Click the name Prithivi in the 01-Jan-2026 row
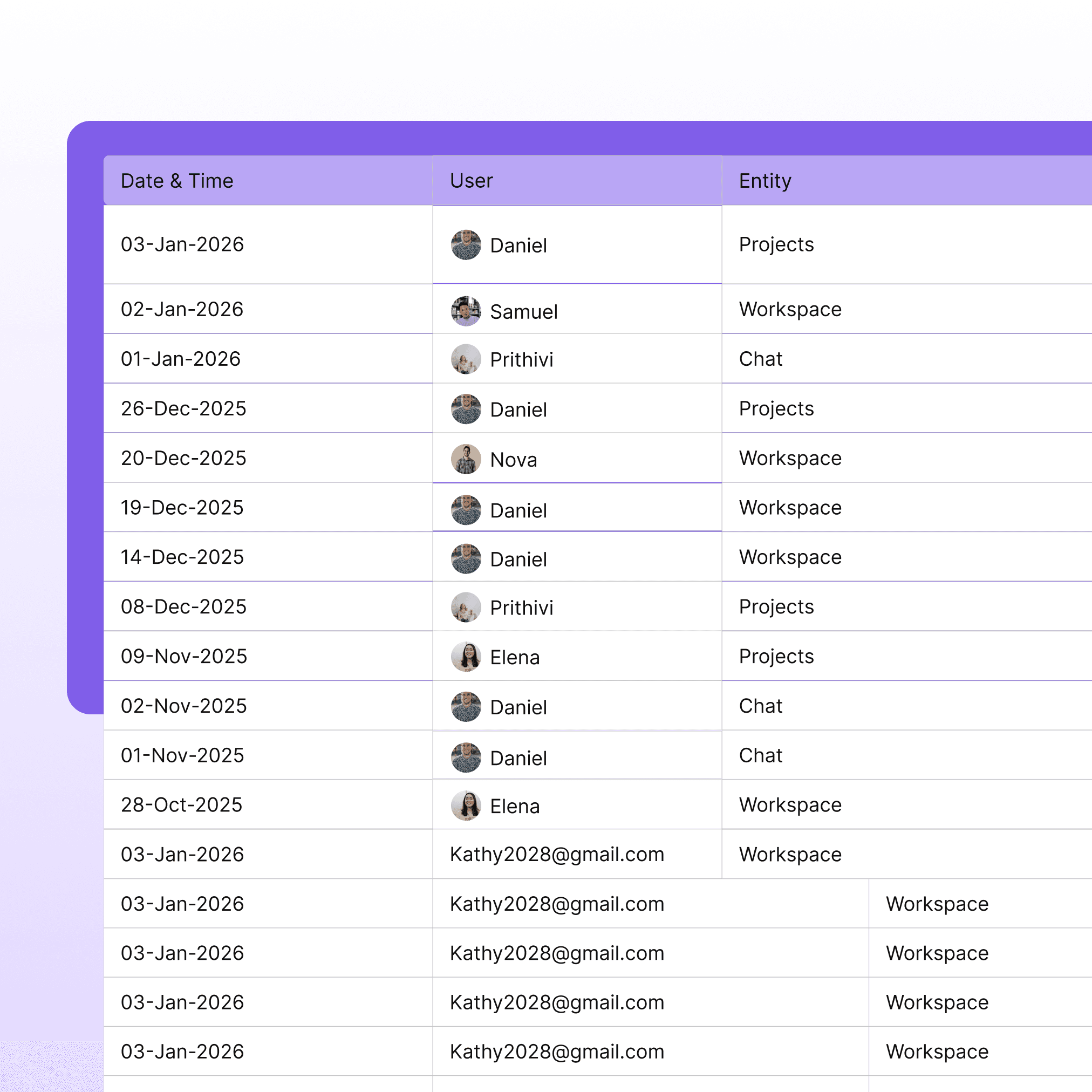The width and height of the screenshot is (1092, 1092). (x=522, y=359)
